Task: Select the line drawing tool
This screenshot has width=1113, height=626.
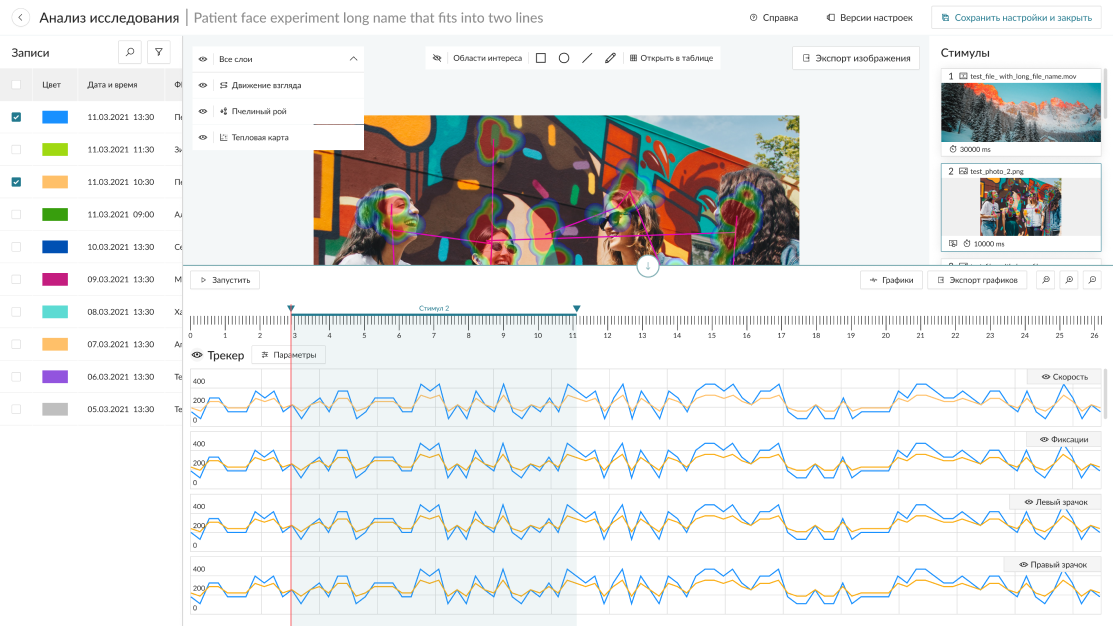Action: 587,58
